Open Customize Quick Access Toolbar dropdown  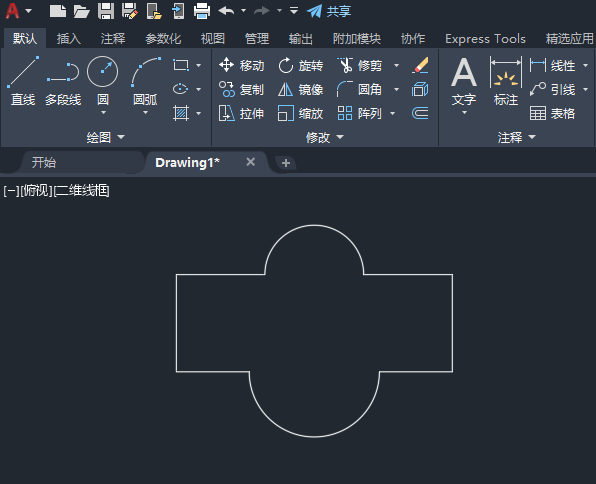[x=294, y=11]
